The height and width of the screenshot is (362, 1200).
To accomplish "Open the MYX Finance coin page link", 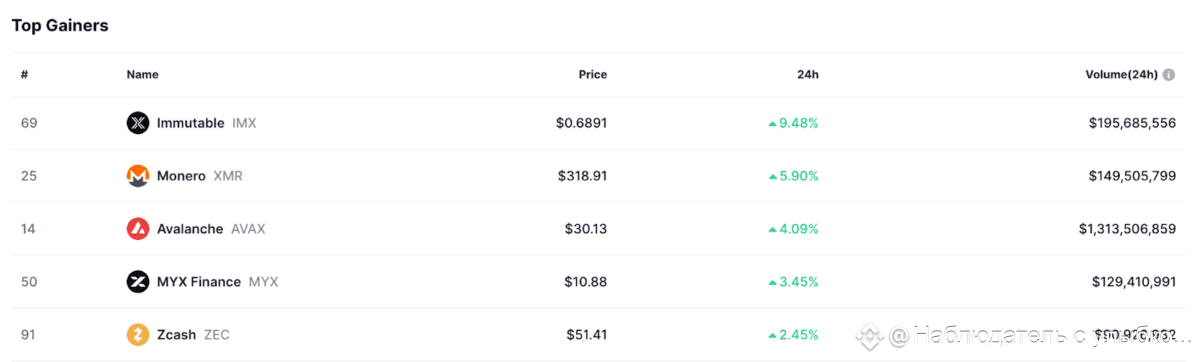I will click(199, 282).
